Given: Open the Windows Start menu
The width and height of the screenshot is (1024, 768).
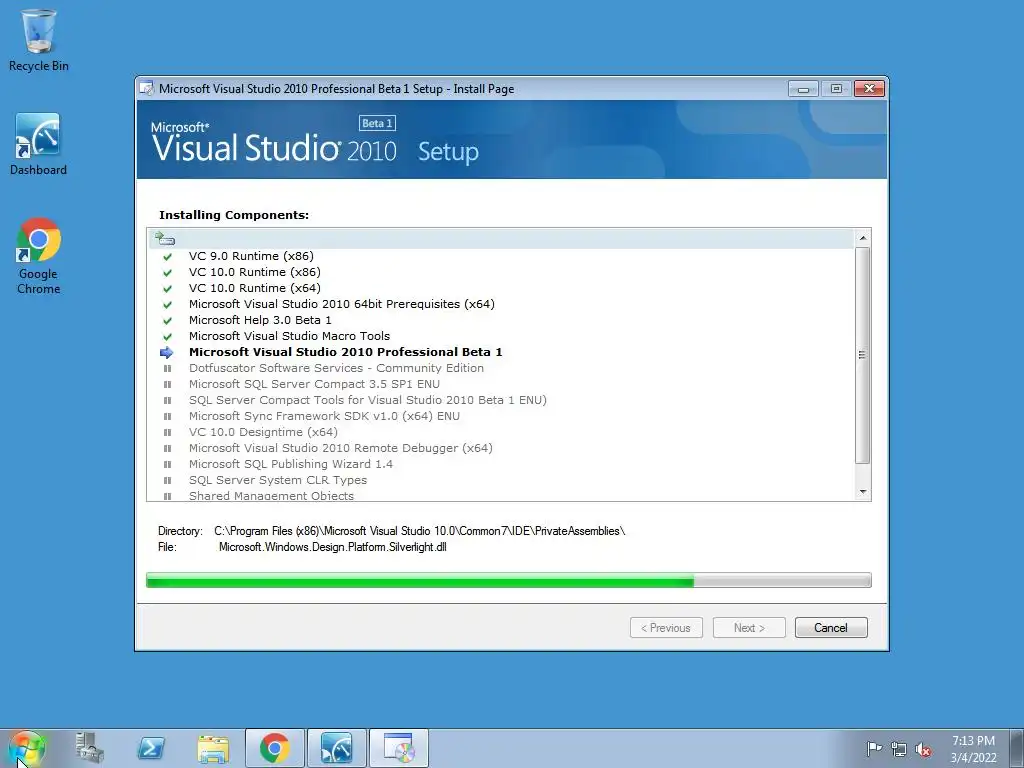Looking at the screenshot, I should tap(26, 748).
